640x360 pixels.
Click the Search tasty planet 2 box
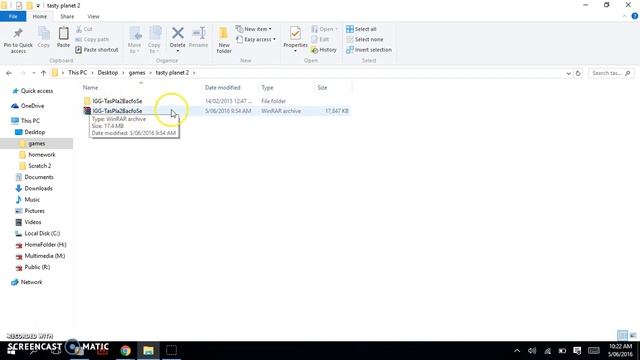coord(611,73)
